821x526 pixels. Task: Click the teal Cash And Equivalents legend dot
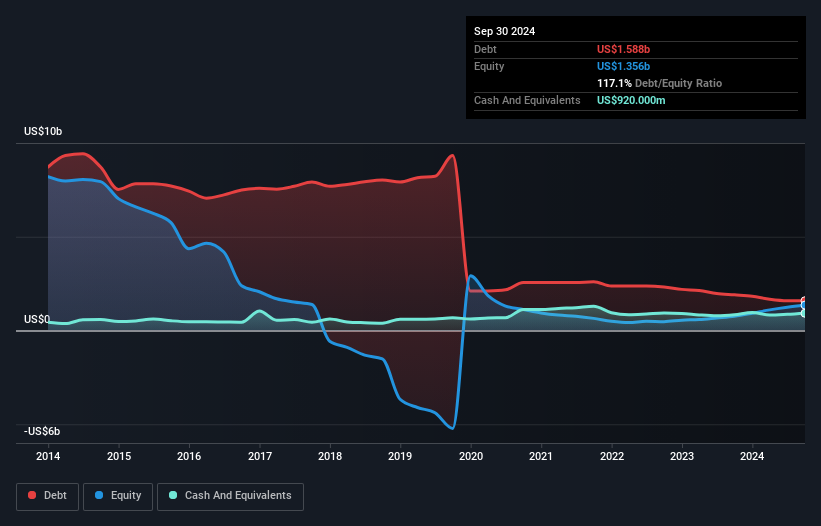[x=173, y=495]
